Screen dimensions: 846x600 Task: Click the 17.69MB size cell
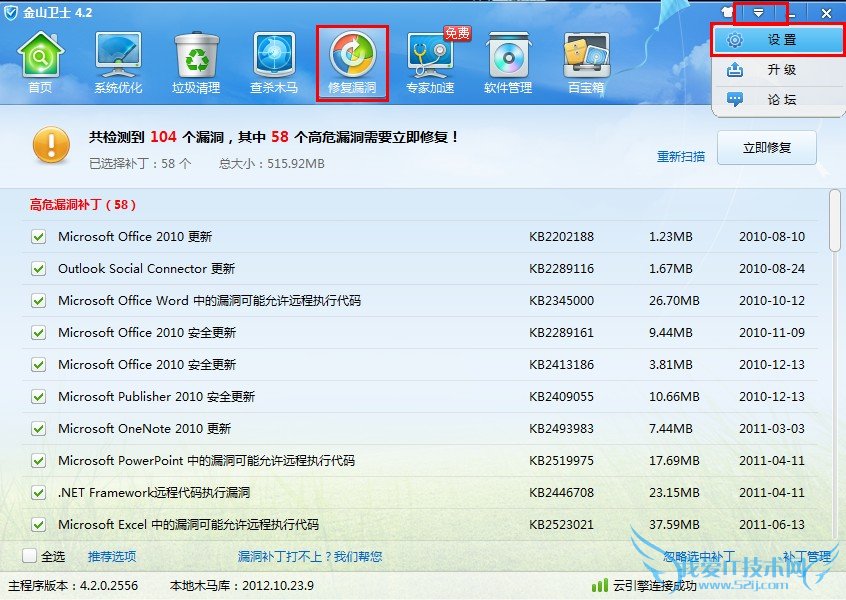tap(674, 460)
